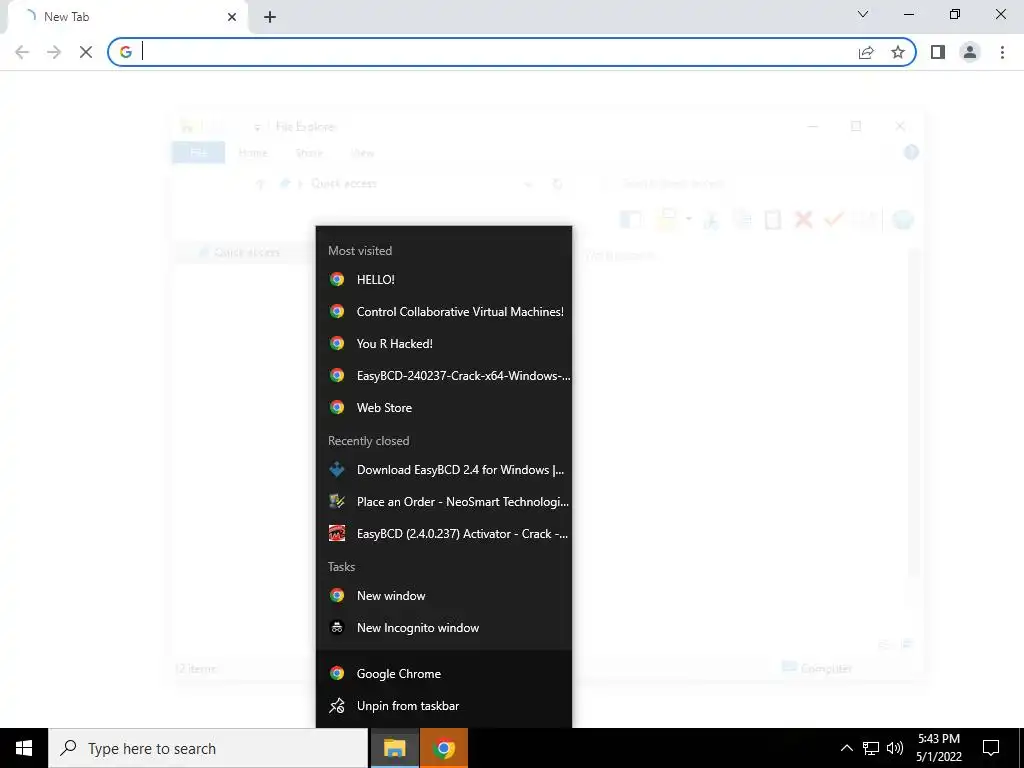
Task: Open network status tray icon
Action: 871,748
